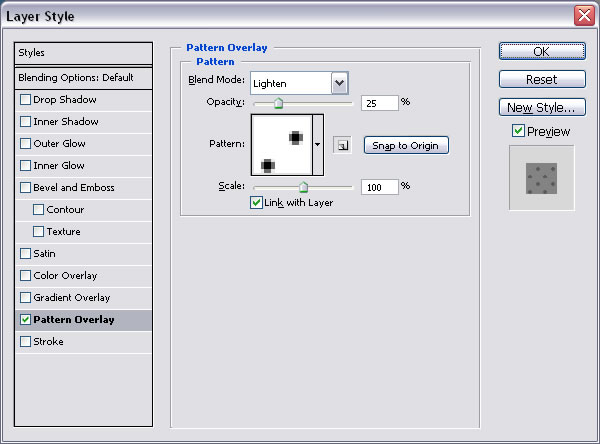Check the Gradient Overlay box
This screenshot has height=444, width=600.
(x=25, y=298)
